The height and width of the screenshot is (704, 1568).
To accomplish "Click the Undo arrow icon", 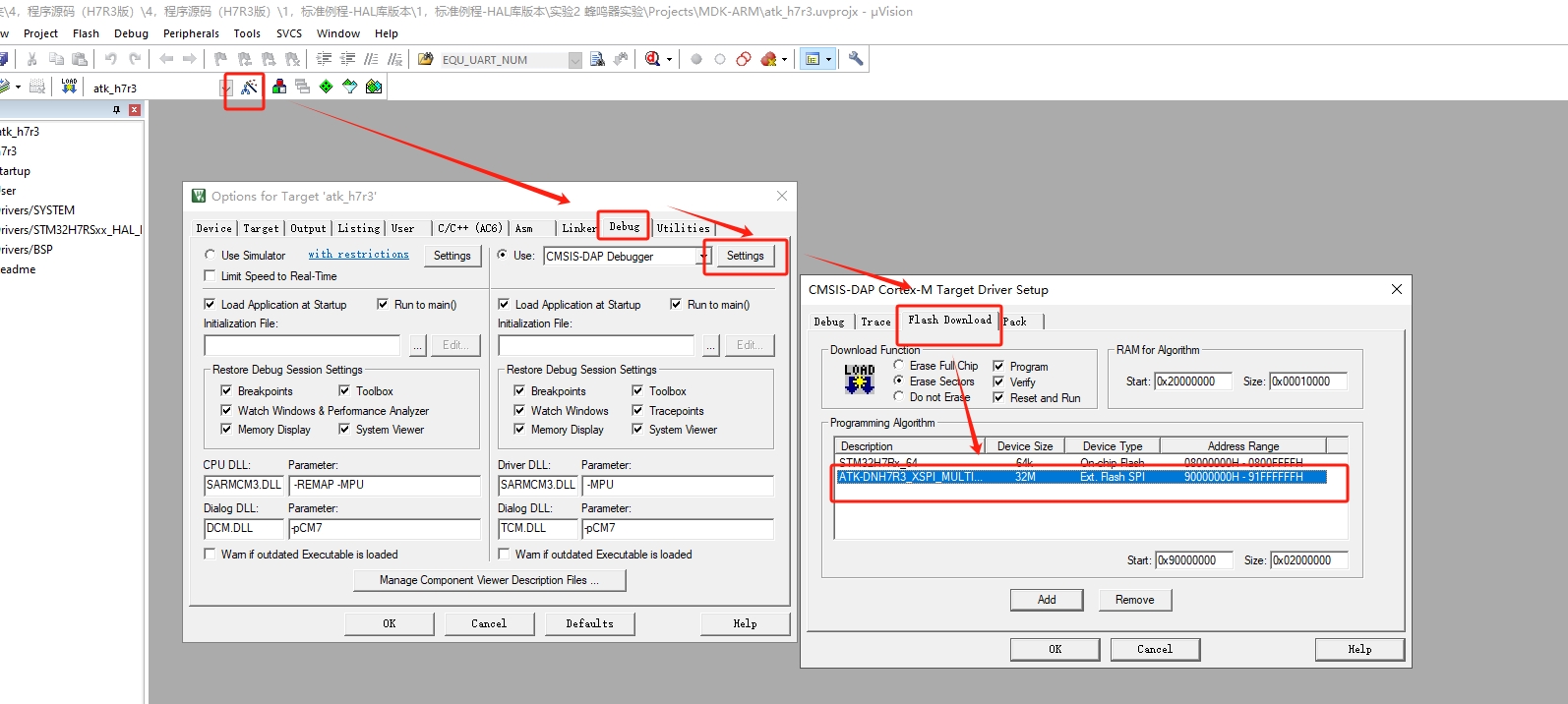I will click(111, 59).
